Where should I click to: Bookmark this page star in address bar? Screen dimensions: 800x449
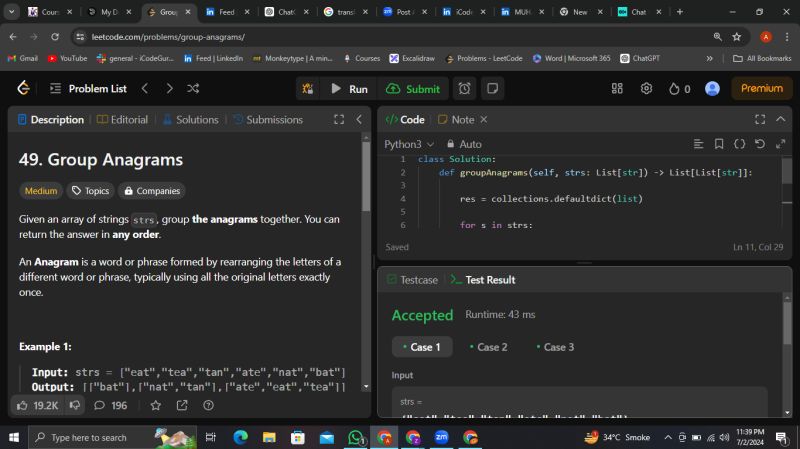[736, 37]
